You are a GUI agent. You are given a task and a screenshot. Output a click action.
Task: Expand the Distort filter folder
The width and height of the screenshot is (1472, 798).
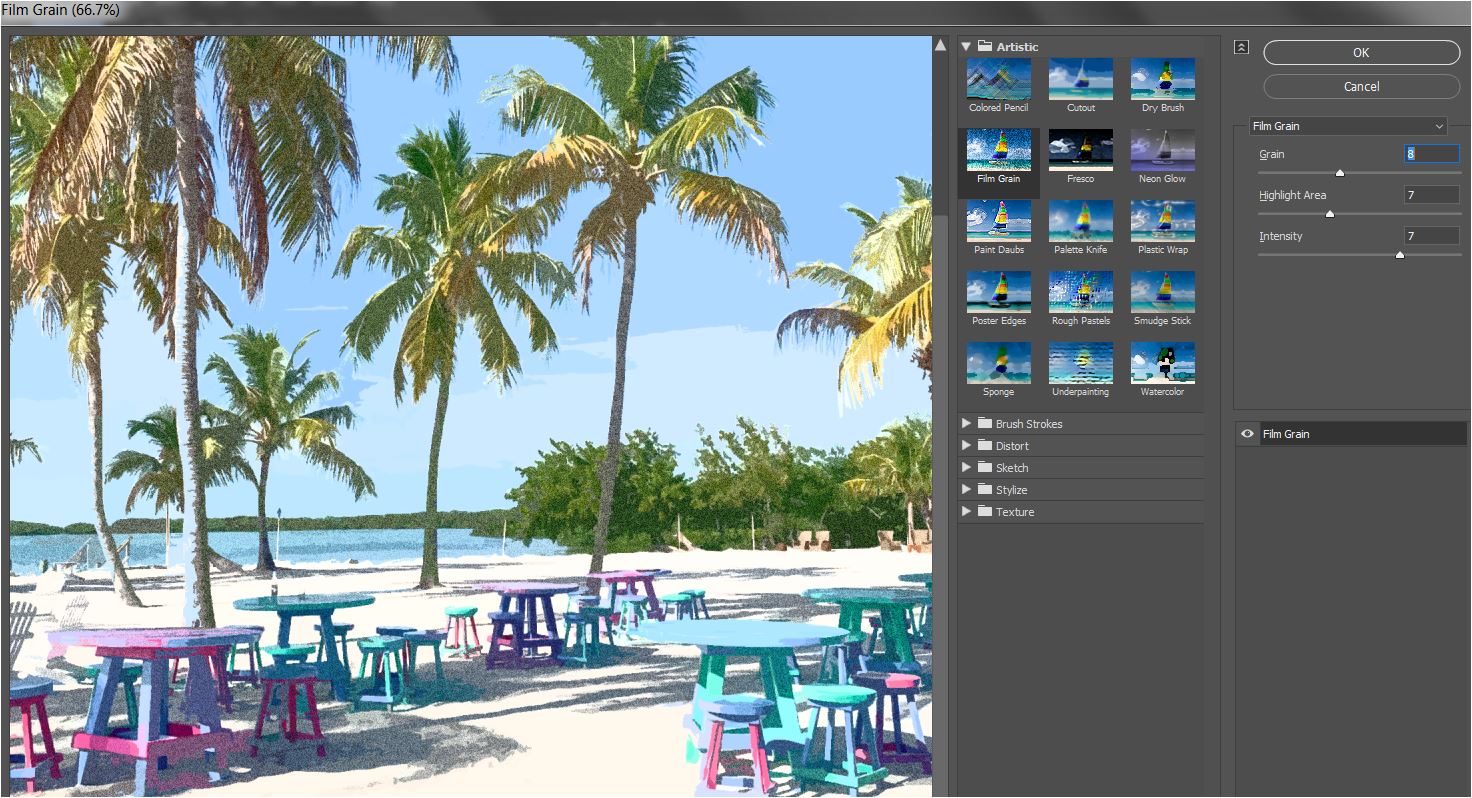(966, 446)
